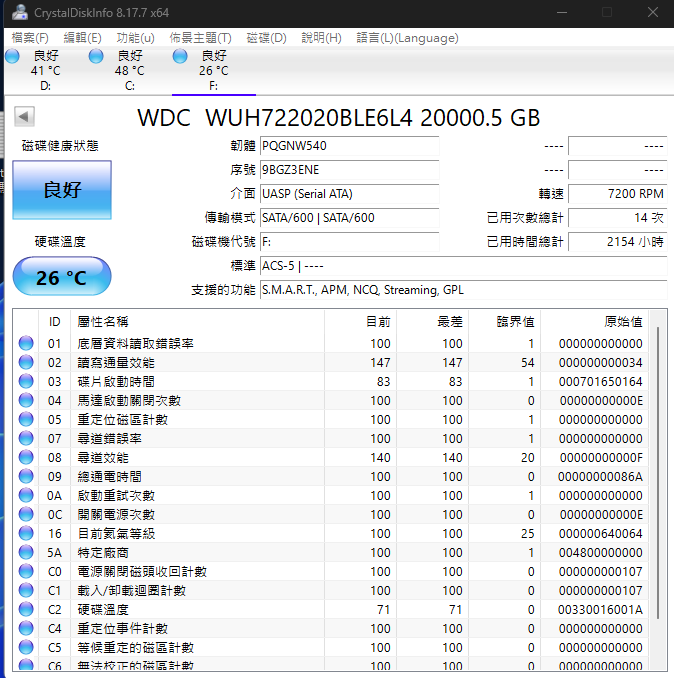The image size is (674, 678).
Task: Click the power on count field 14 次
Action: (618, 217)
